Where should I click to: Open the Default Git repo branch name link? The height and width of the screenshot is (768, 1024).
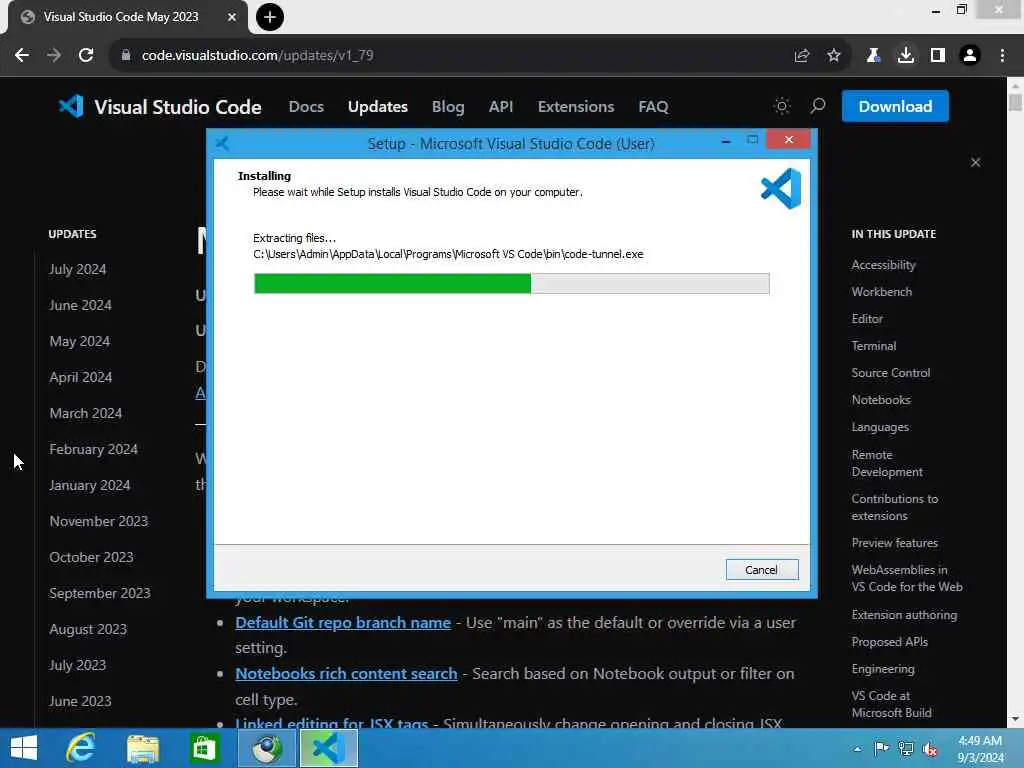coord(343,622)
